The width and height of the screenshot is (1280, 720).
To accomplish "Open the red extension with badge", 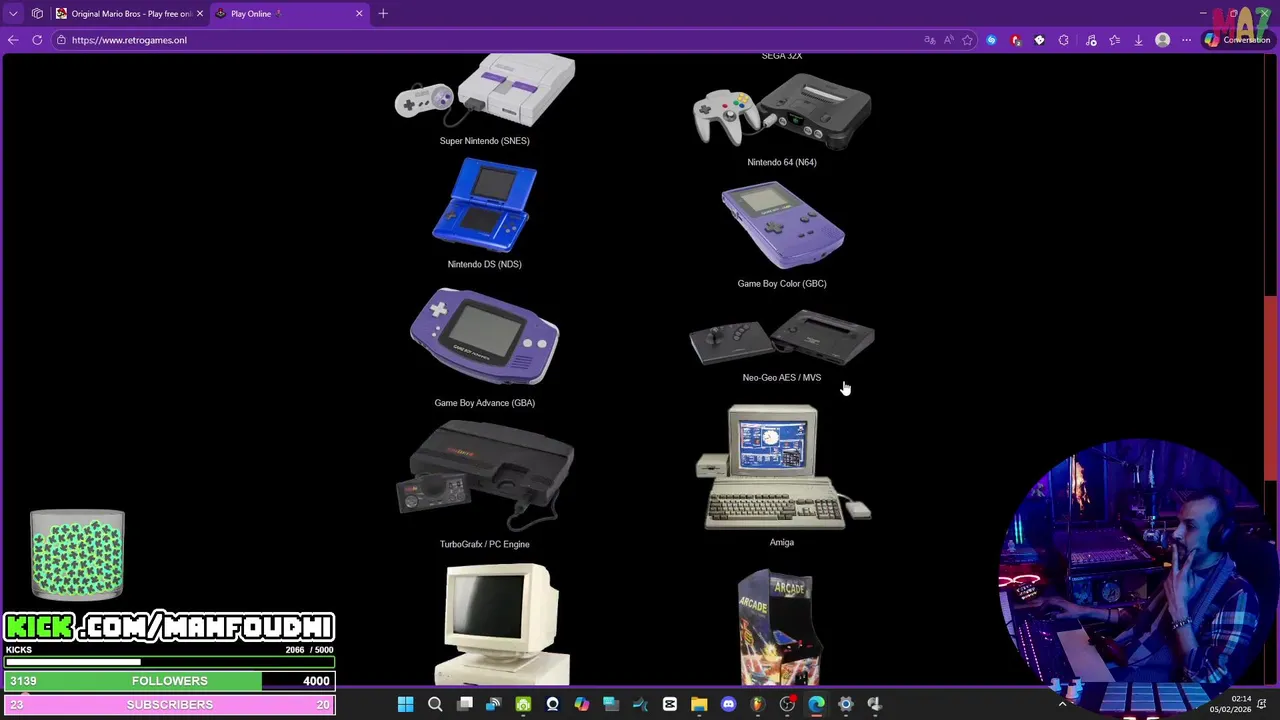I will tap(1016, 40).
